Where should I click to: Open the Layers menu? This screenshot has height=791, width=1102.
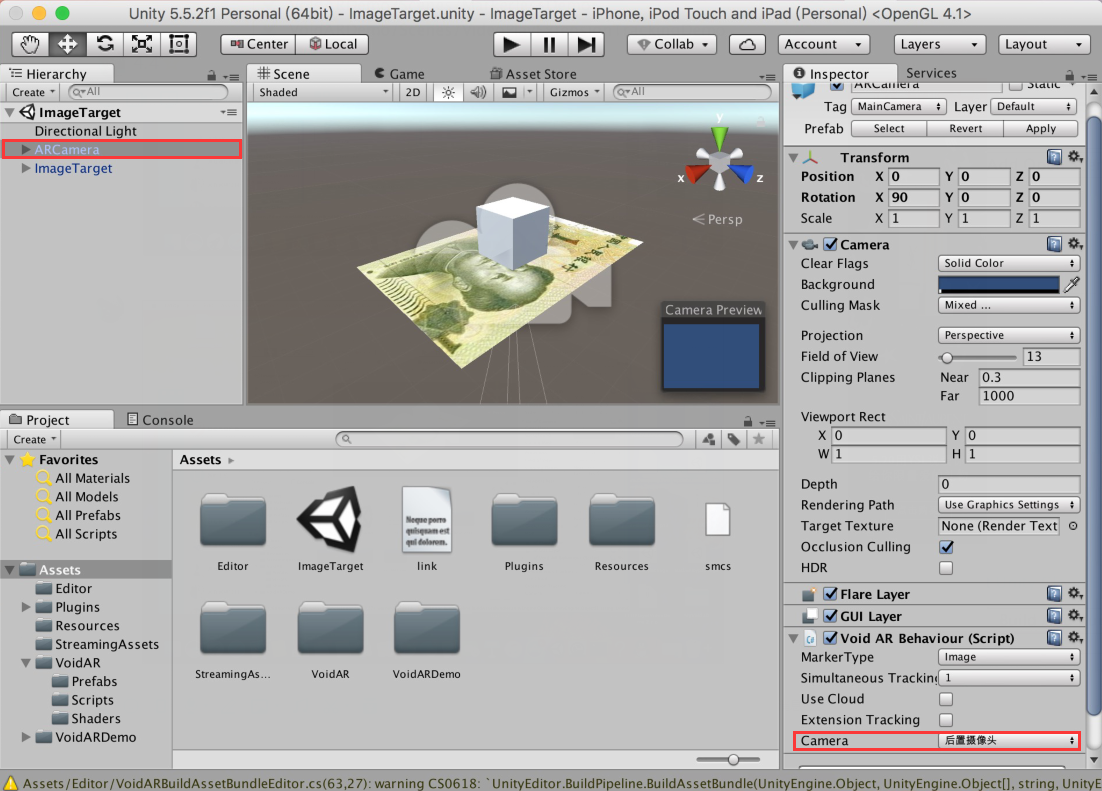pos(938,44)
